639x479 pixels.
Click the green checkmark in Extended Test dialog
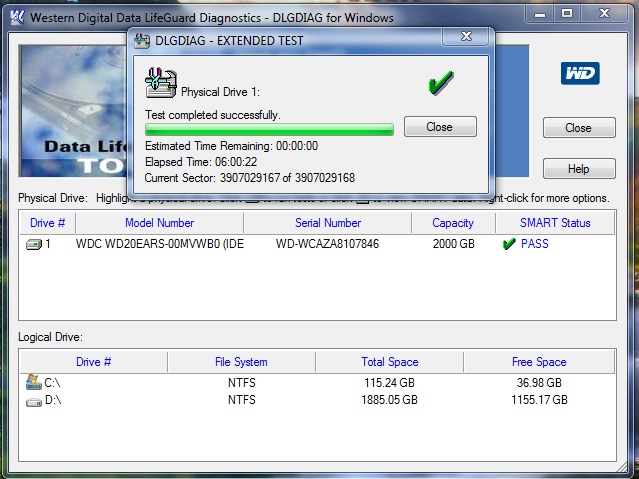440,83
